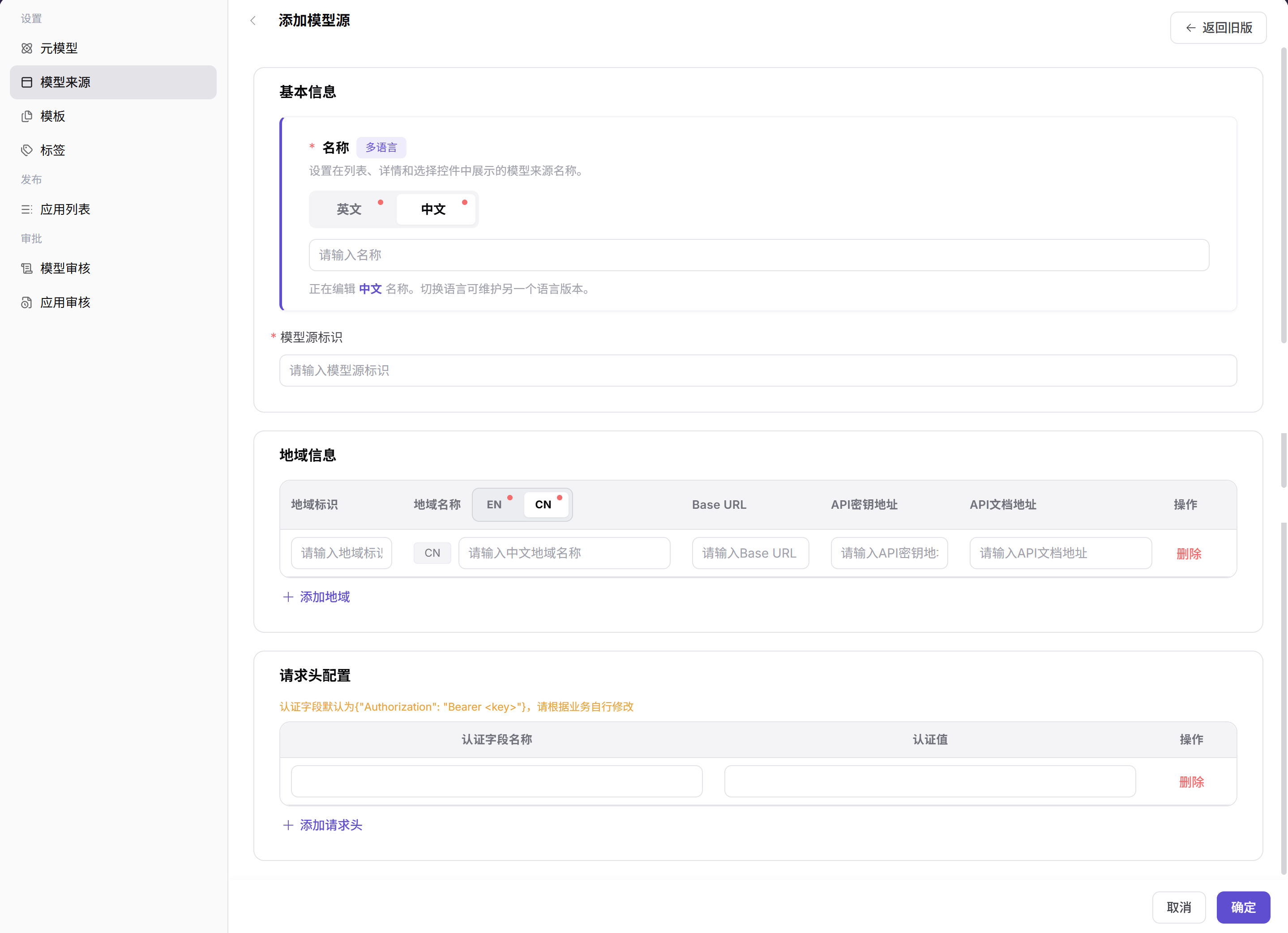
Task: Click the API文档地址 column header
Action: point(1003,505)
